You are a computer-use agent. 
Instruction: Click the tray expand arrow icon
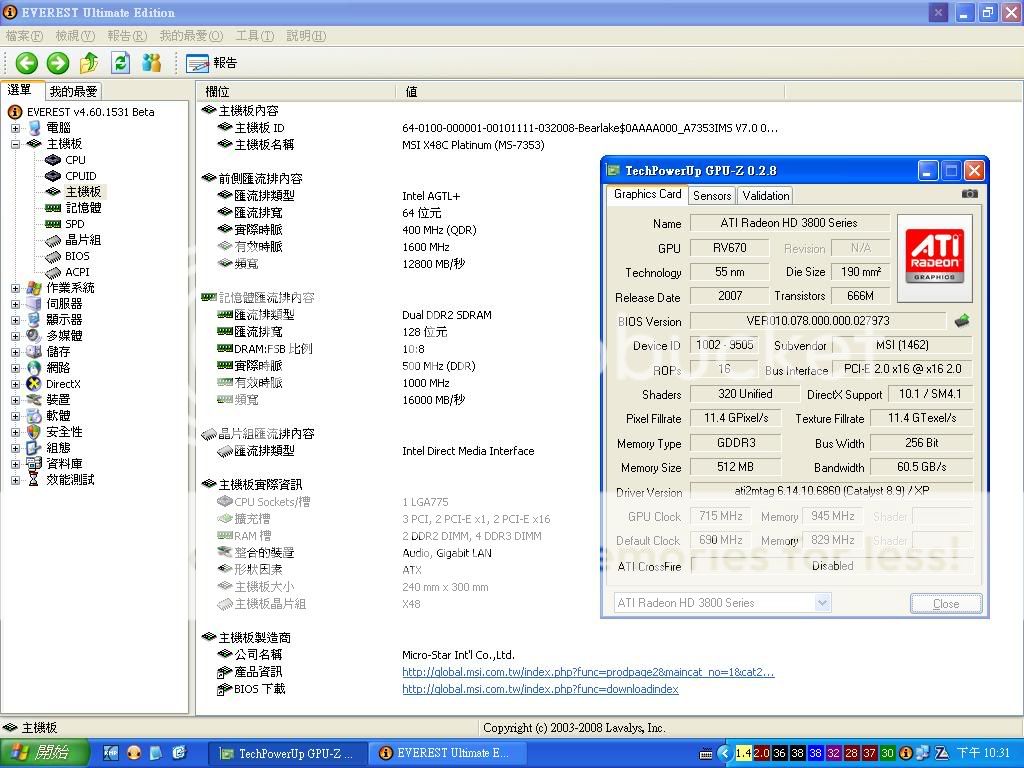(724, 753)
